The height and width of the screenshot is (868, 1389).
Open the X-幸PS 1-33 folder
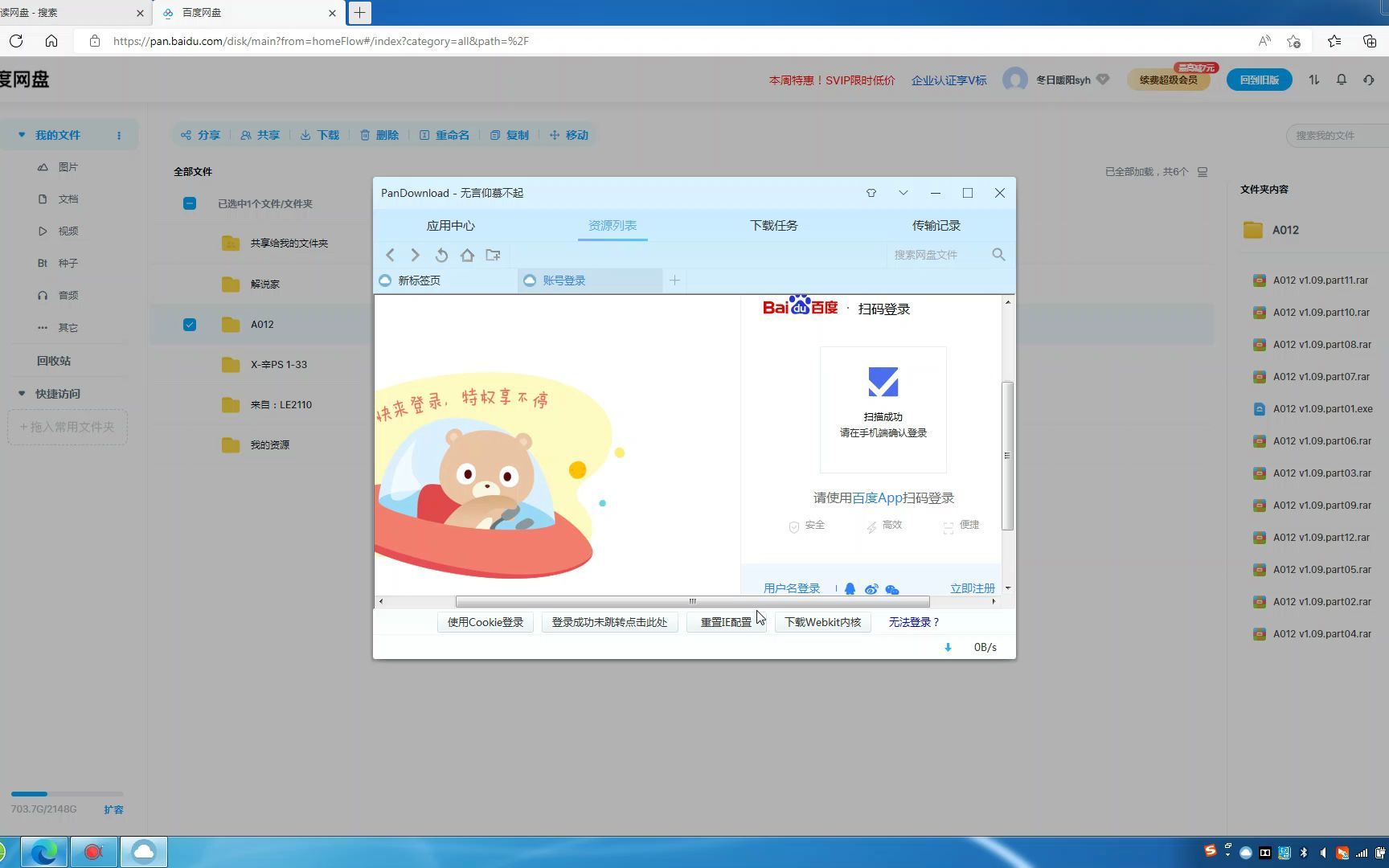(278, 365)
